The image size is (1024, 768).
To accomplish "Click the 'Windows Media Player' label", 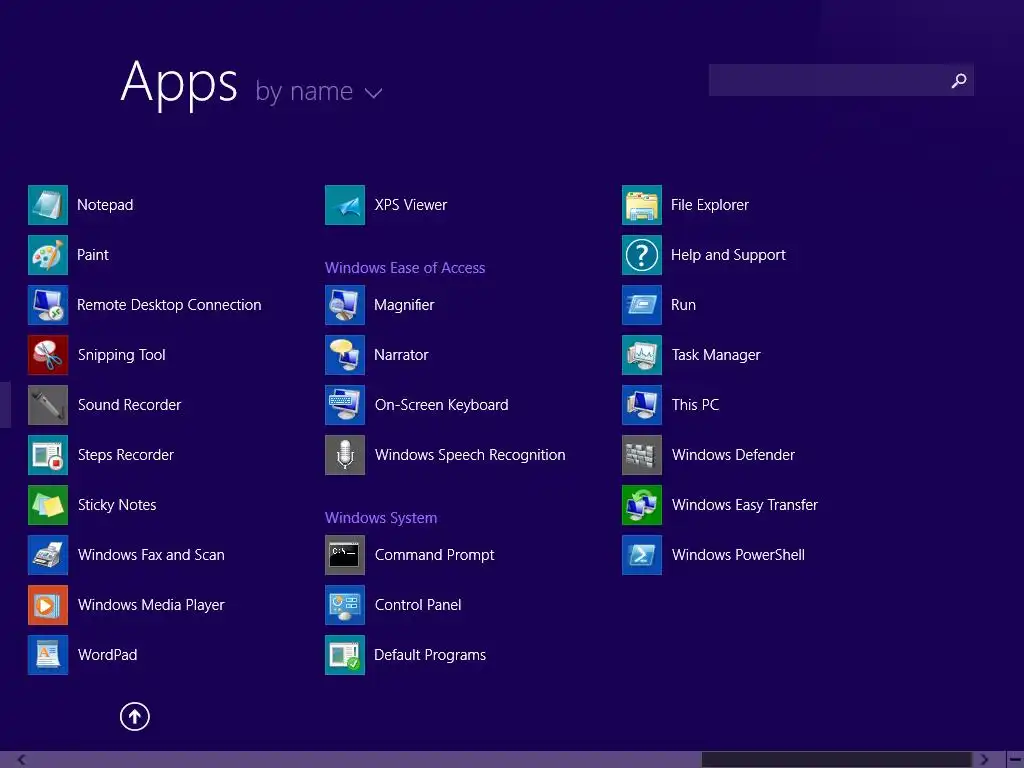I will (151, 605).
